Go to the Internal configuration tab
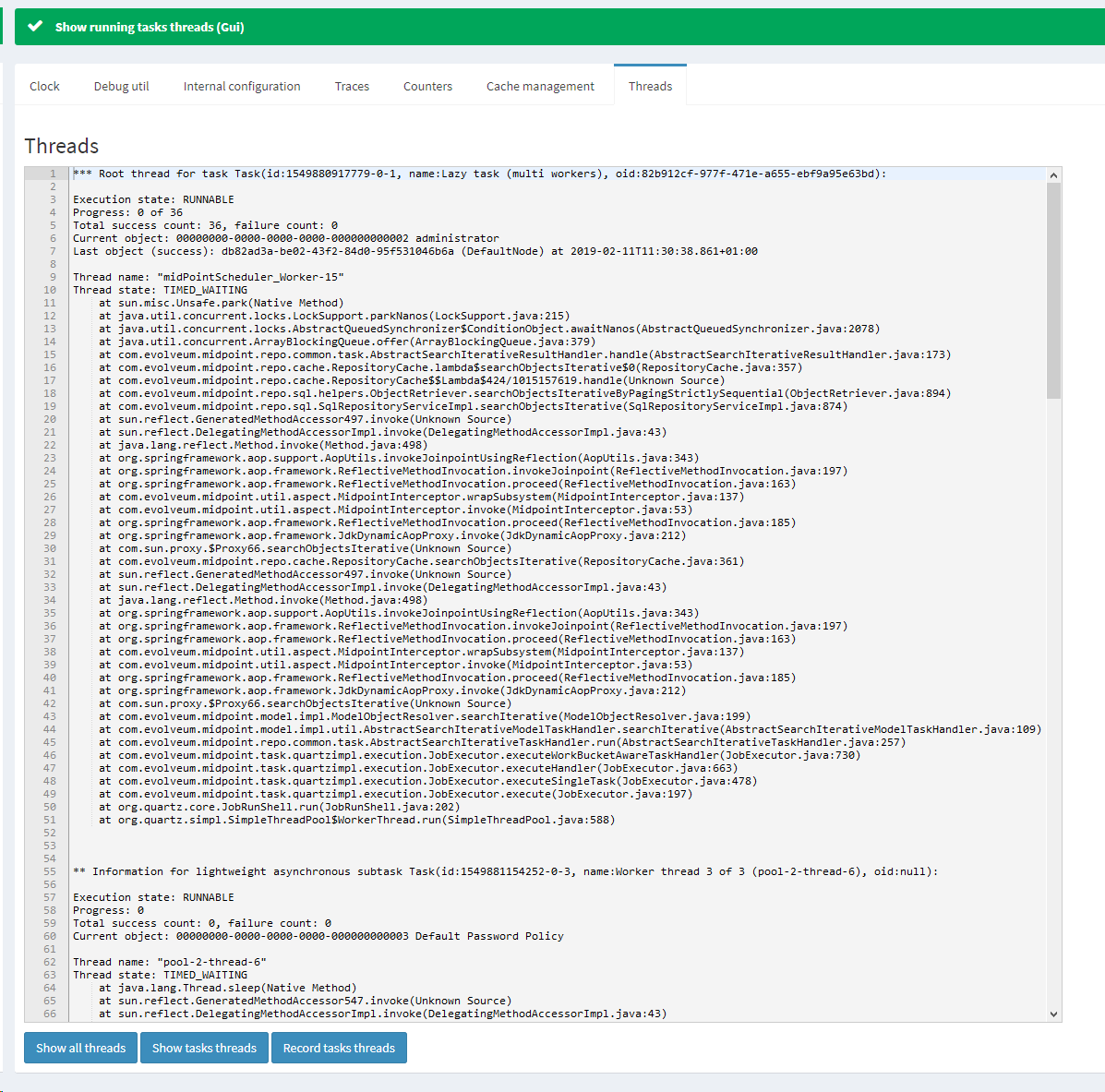Image resolution: width=1105 pixels, height=1092 pixels. pos(242,86)
